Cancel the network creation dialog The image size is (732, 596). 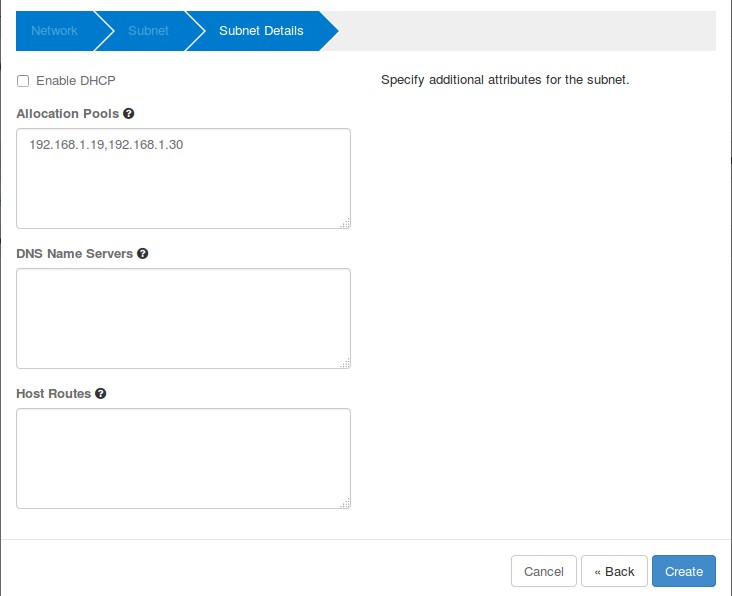point(544,571)
